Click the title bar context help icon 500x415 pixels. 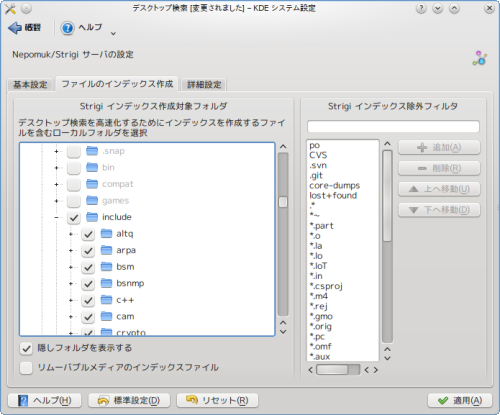pyautogui.click(x=421, y=8)
